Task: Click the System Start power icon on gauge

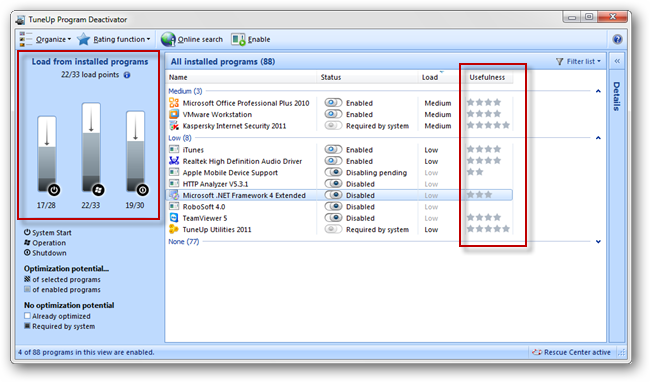Action: [x=54, y=190]
